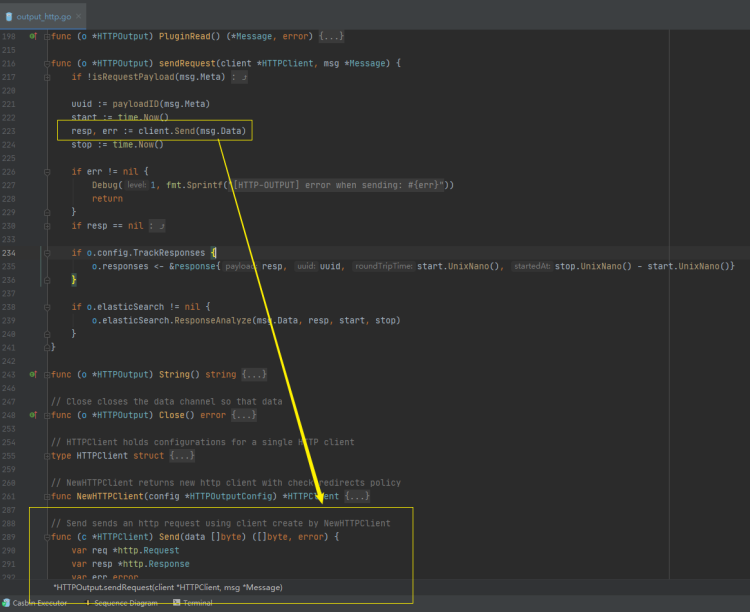Expand the folded NewHTTPClient function on line 261
This screenshot has width=750, height=612.
point(47,497)
